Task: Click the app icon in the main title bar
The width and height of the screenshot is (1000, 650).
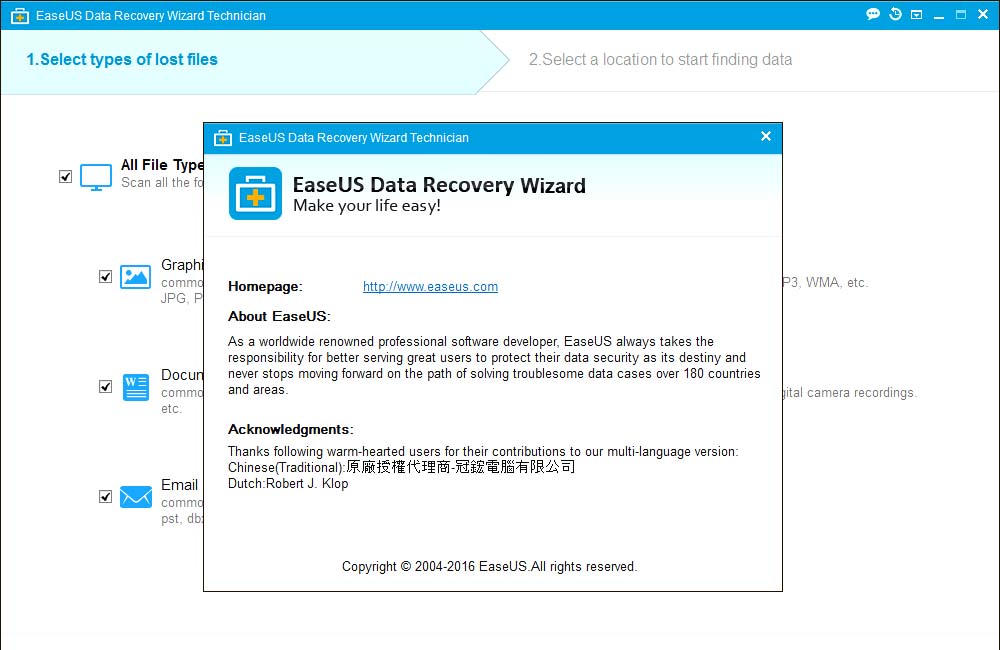Action: point(17,15)
